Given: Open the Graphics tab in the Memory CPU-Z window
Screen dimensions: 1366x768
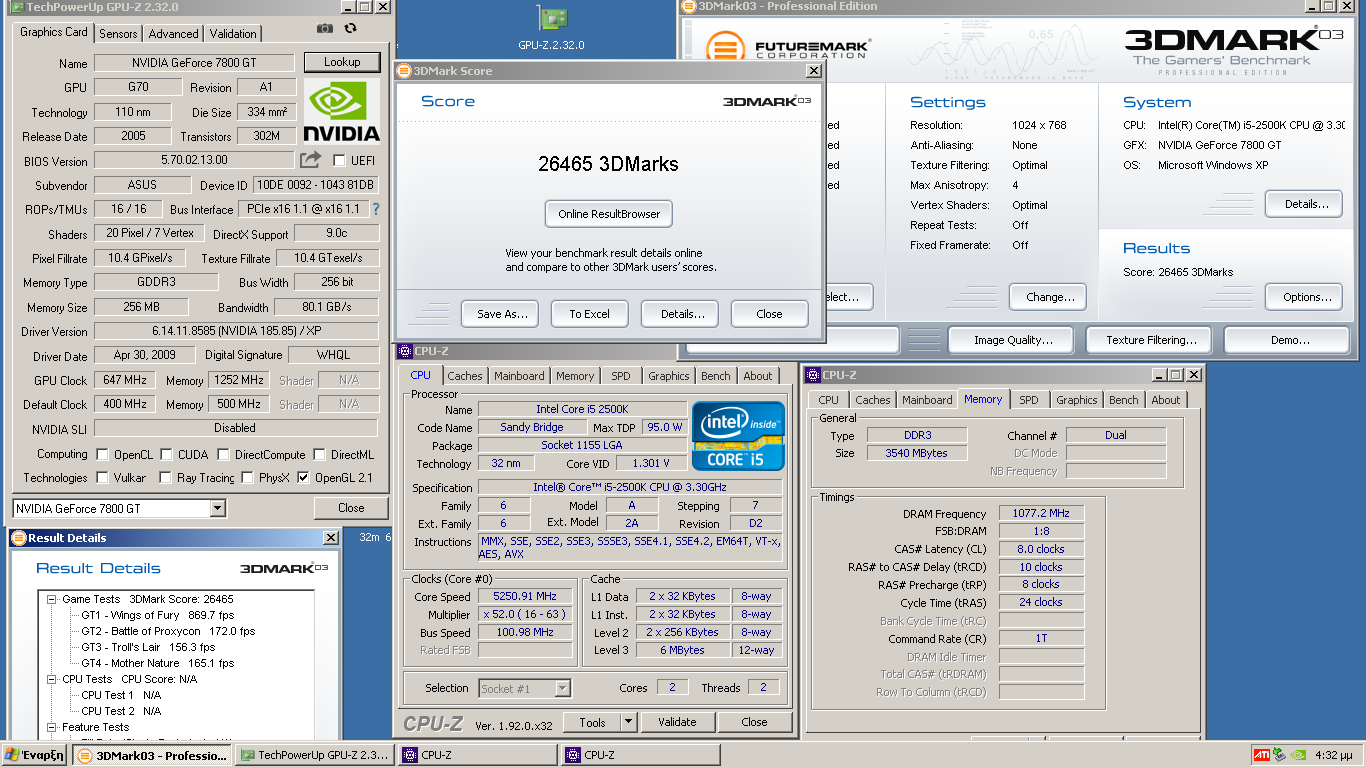Looking at the screenshot, I should (x=1077, y=400).
